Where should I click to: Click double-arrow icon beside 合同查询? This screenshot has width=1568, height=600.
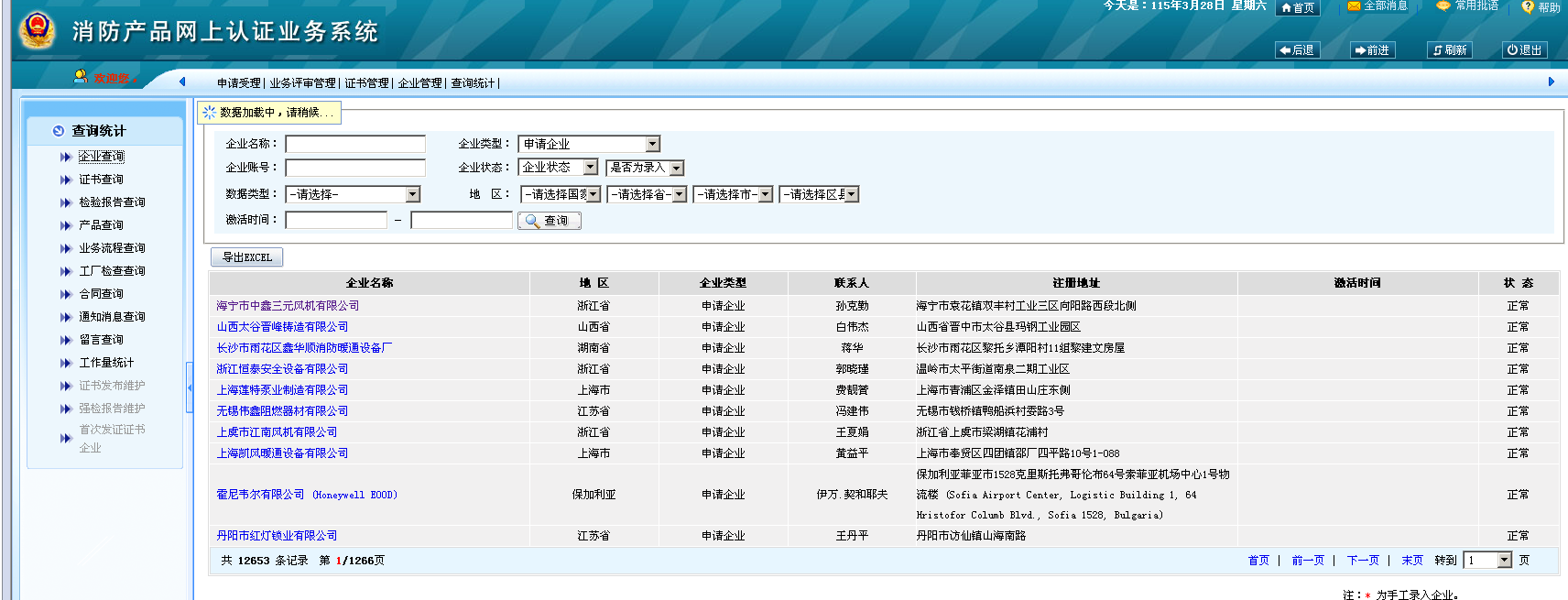coord(65,294)
